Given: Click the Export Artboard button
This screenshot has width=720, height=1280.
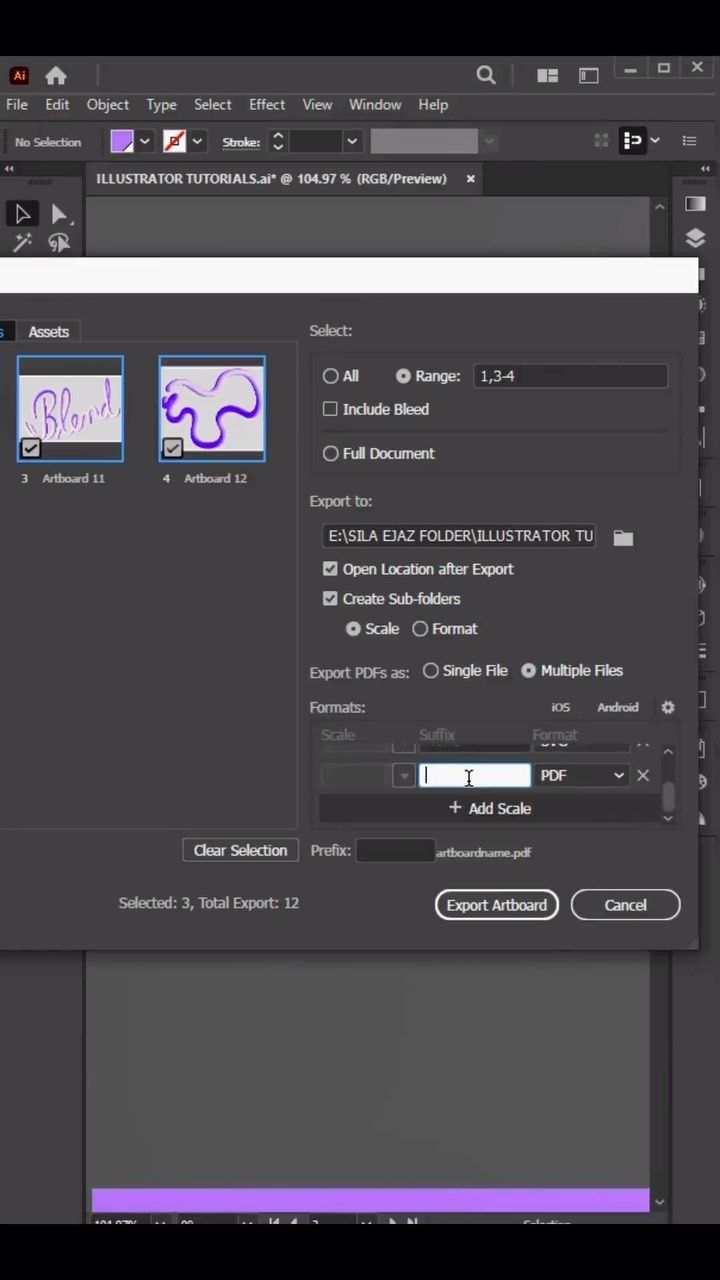Looking at the screenshot, I should (x=497, y=905).
